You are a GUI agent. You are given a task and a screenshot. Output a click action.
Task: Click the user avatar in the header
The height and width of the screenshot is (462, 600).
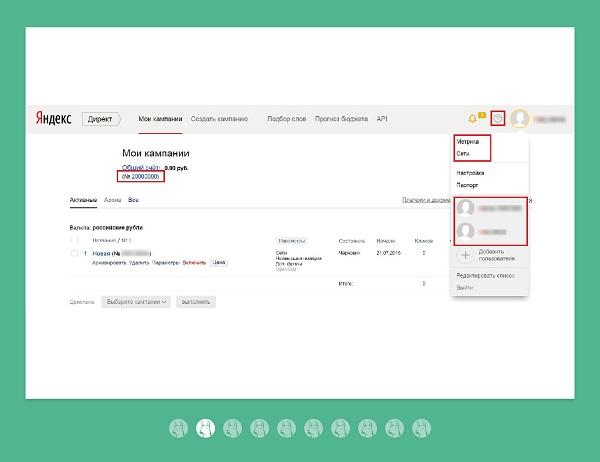point(520,119)
